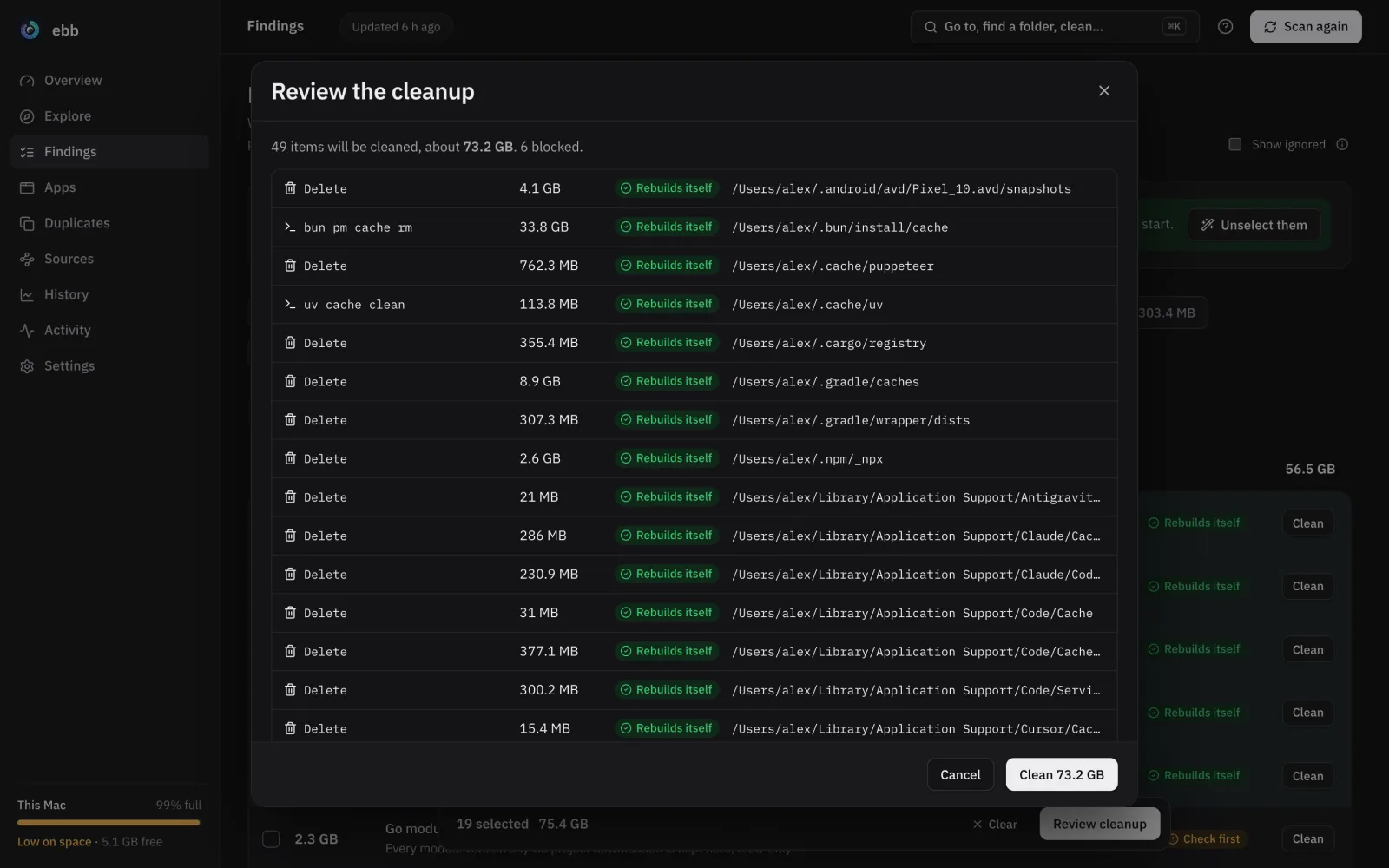Screen dimensions: 1389x868
Task: Click the Updated 6 h ago label
Action: click(x=396, y=27)
